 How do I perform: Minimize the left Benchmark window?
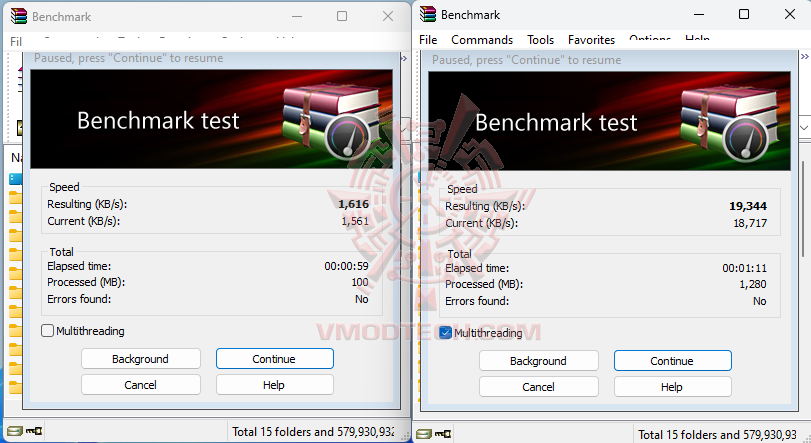297,17
